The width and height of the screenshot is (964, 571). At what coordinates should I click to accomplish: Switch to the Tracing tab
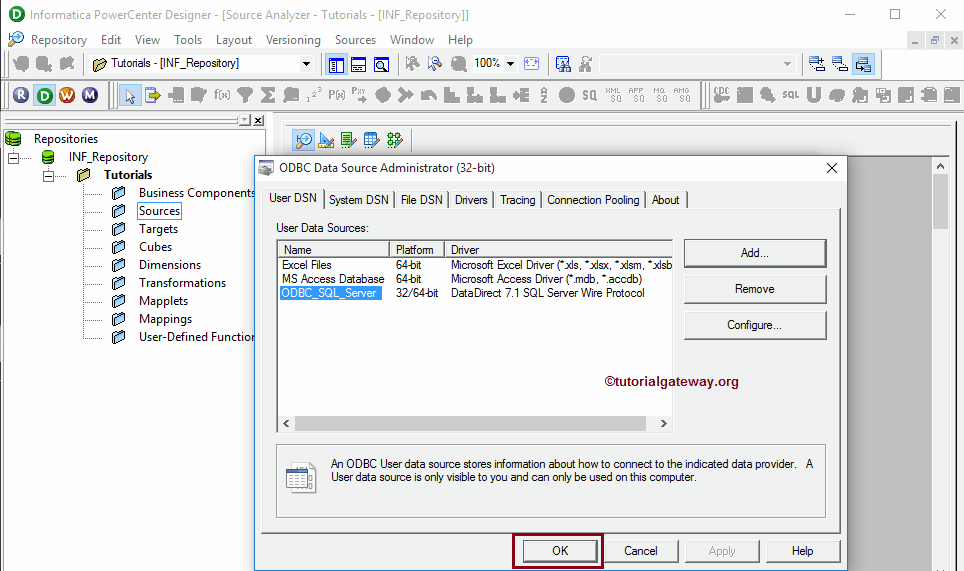click(518, 200)
